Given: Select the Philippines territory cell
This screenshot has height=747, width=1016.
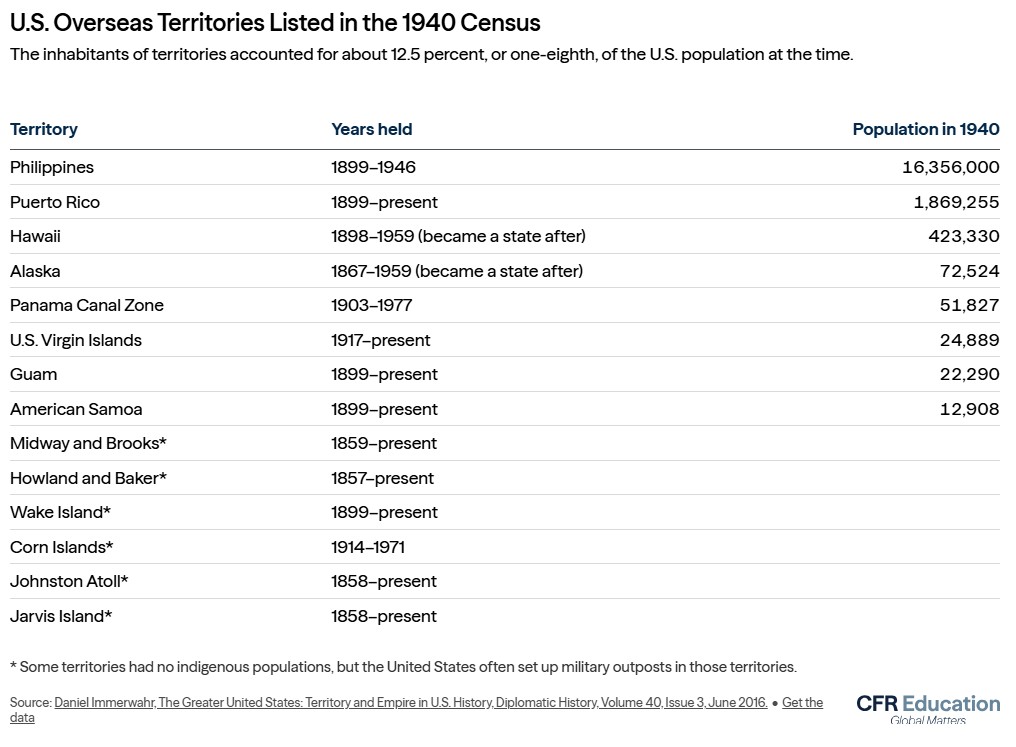Looking at the screenshot, I should pyautogui.click(x=52, y=167).
